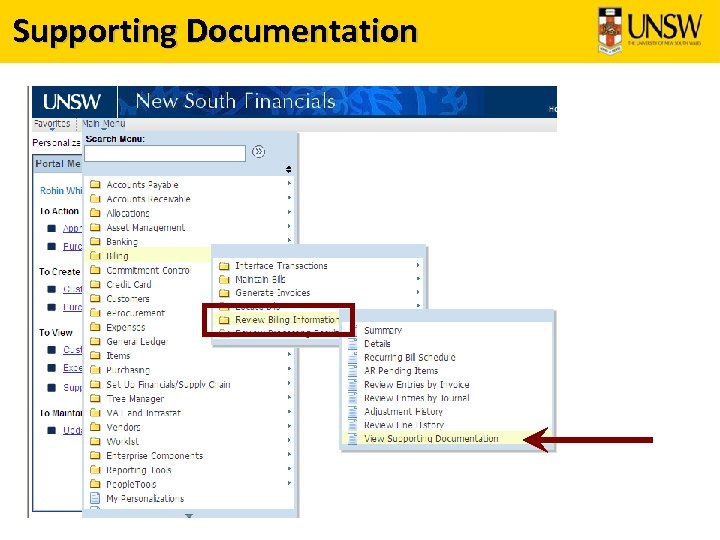Open the Favorites menu
720x540 pixels.
click(x=52, y=124)
